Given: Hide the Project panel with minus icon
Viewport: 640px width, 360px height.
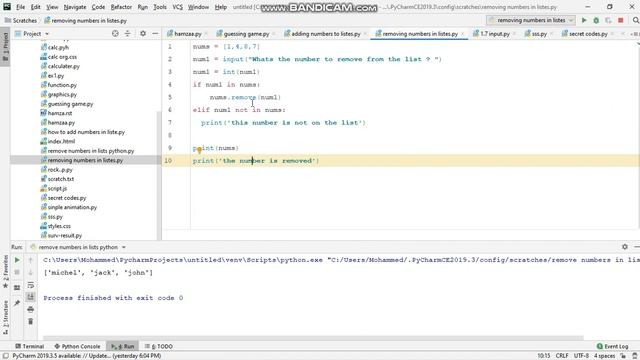Looking at the screenshot, I should [x=155, y=33].
